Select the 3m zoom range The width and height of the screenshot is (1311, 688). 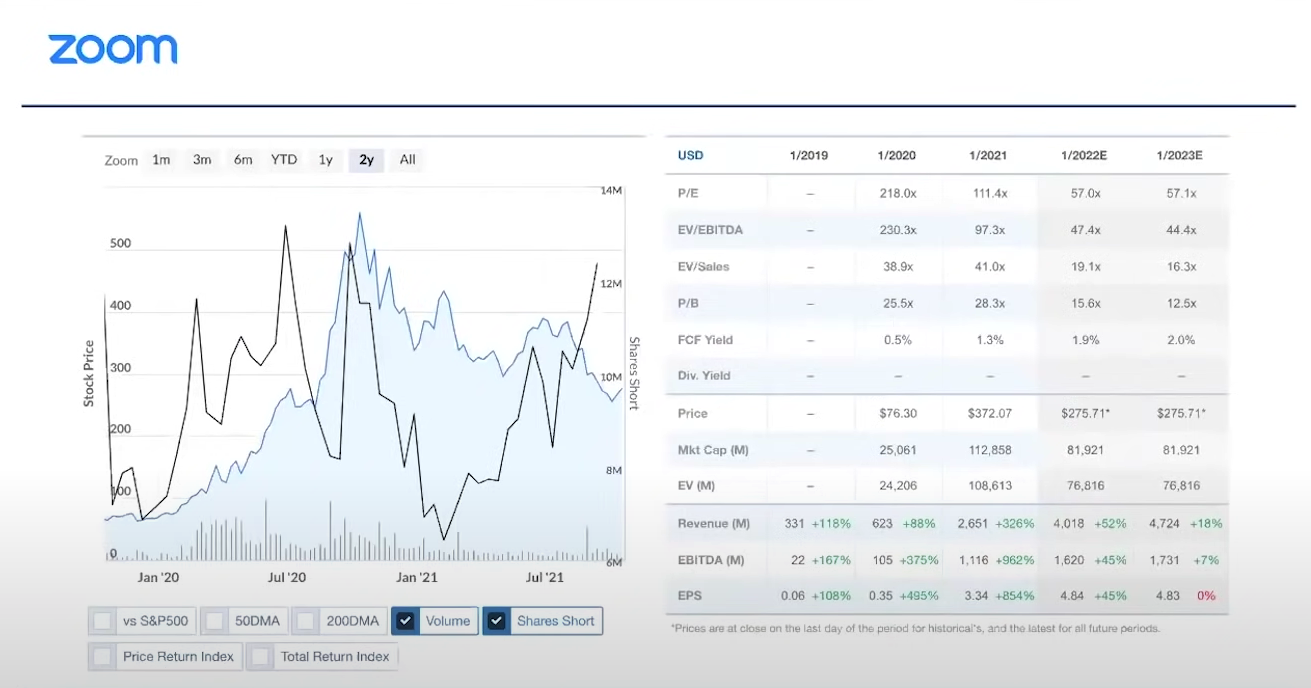(202, 160)
